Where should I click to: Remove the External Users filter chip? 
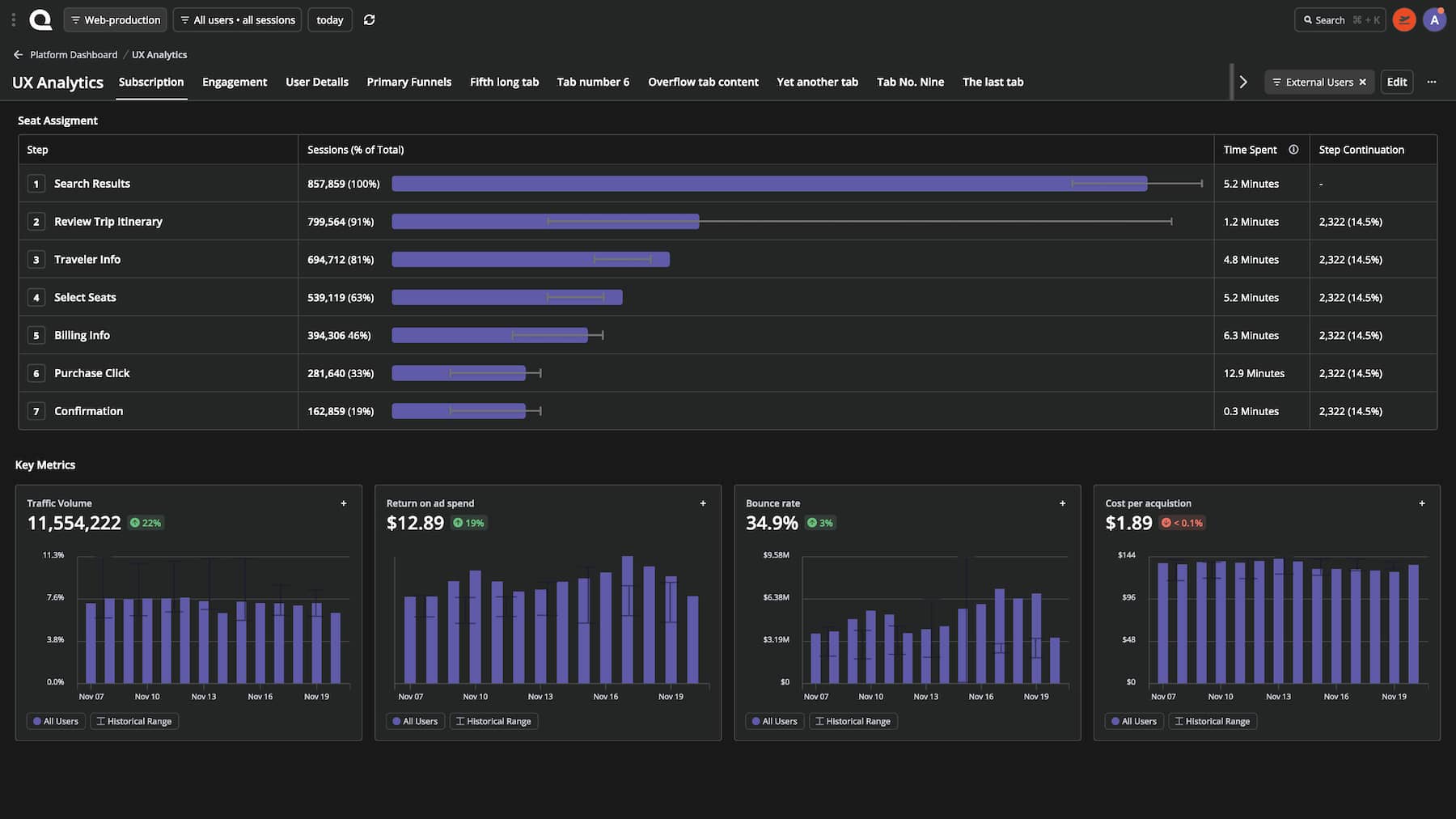pyautogui.click(x=1362, y=82)
